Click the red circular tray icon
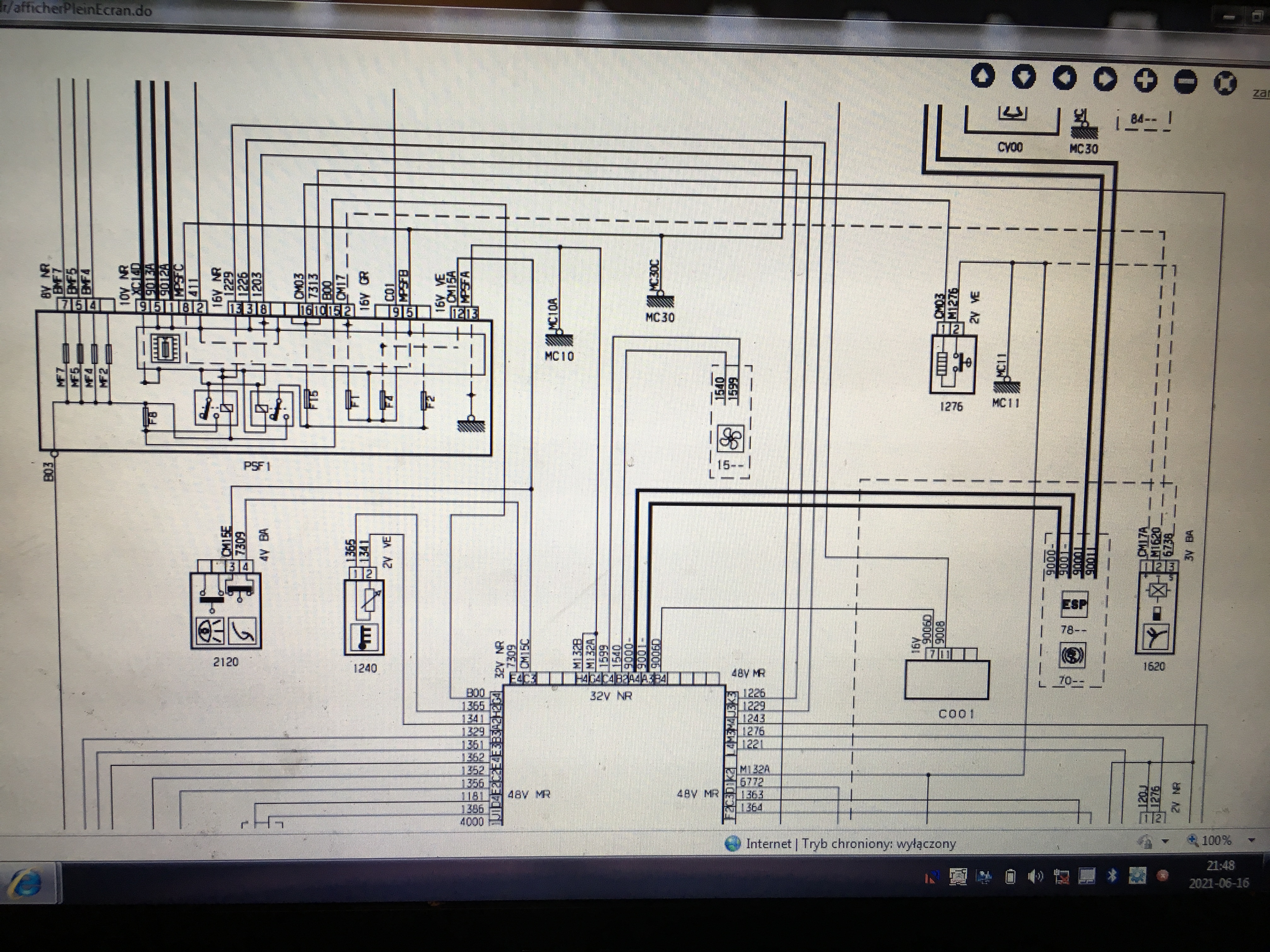The width and height of the screenshot is (1270, 952). click(1163, 876)
